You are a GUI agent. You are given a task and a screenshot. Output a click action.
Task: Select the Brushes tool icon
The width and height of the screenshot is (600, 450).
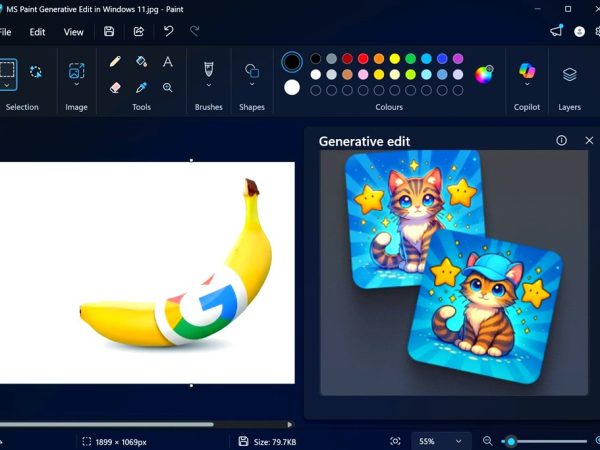pyautogui.click(x=209, y=69)
